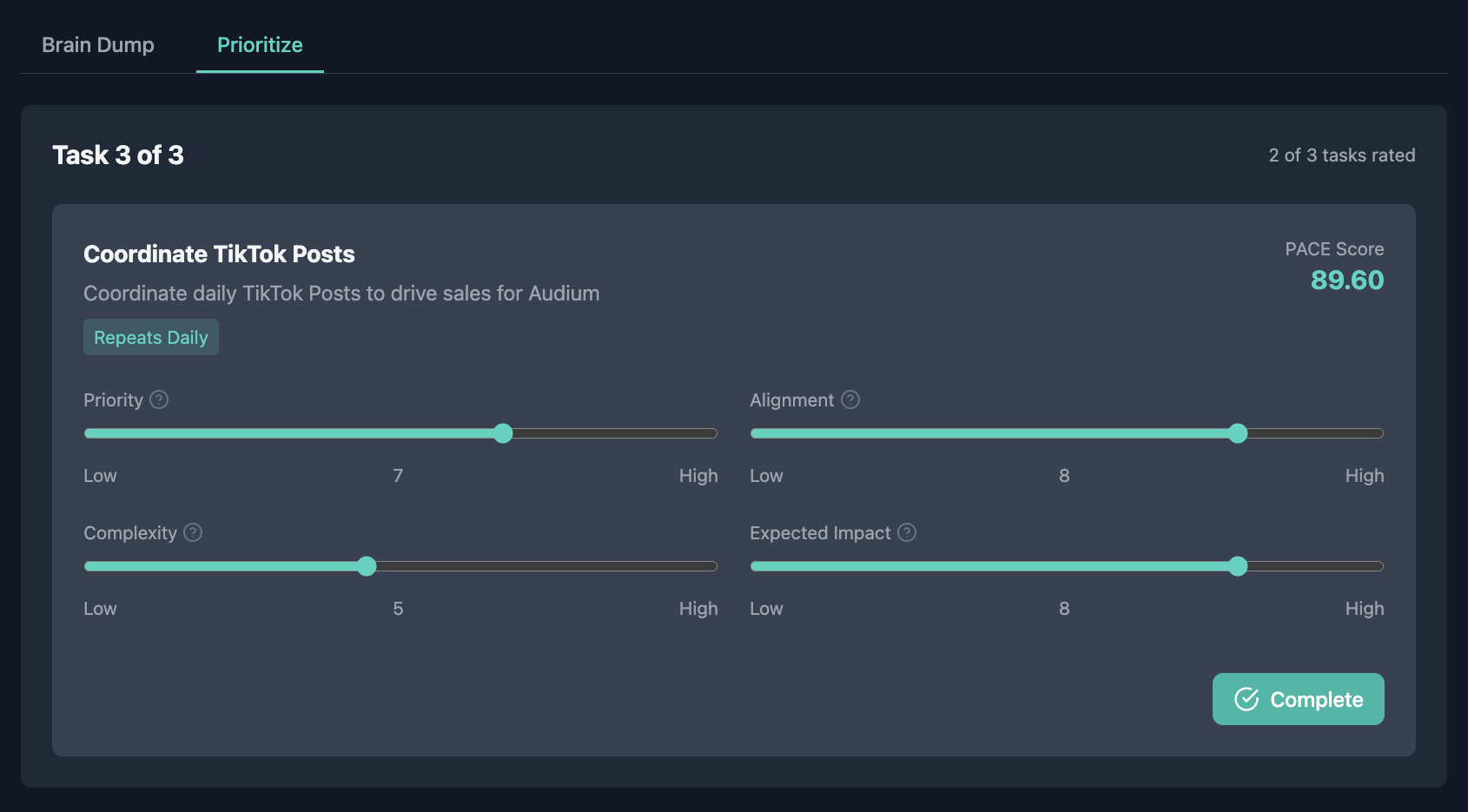
Task: Click the Task 3 of 3 heading
Action: point(118,155)
